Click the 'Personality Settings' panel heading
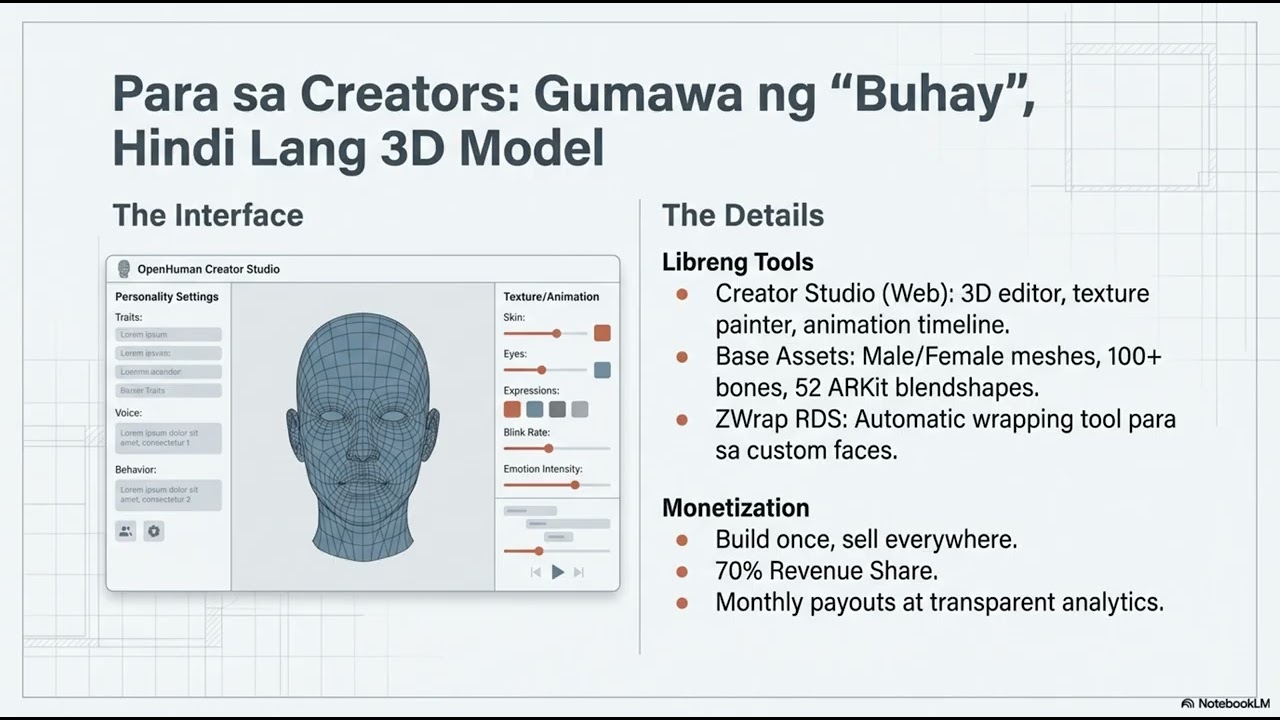The image size is (1280, 720). click(167, 297)
